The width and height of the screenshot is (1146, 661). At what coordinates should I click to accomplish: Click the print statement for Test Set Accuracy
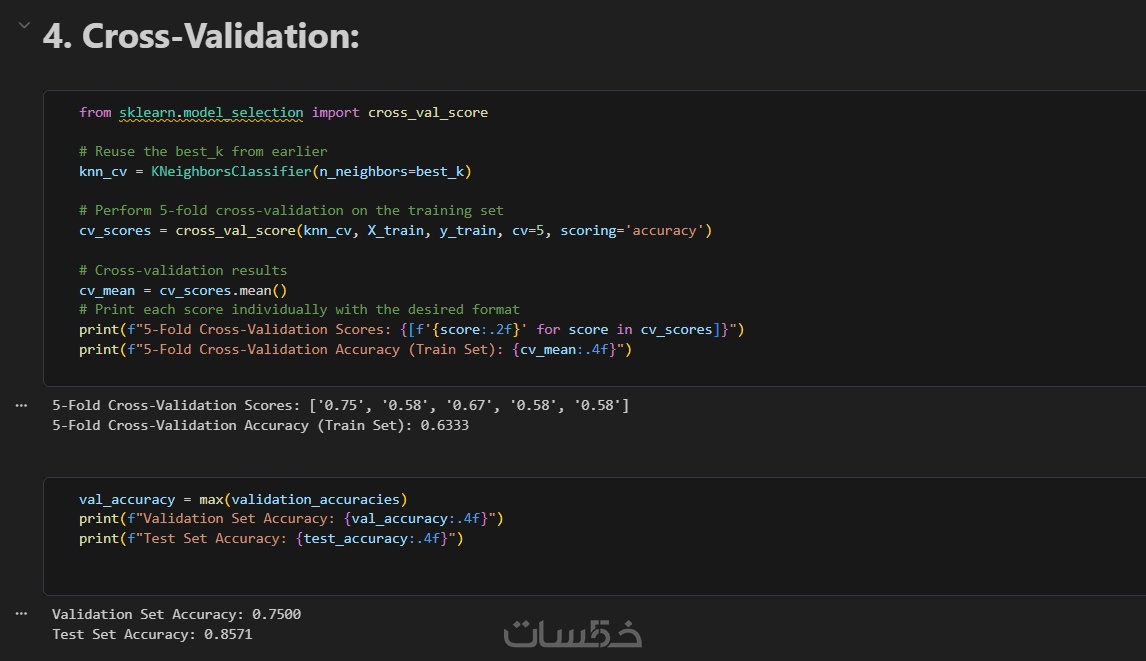tap(271, 539)
